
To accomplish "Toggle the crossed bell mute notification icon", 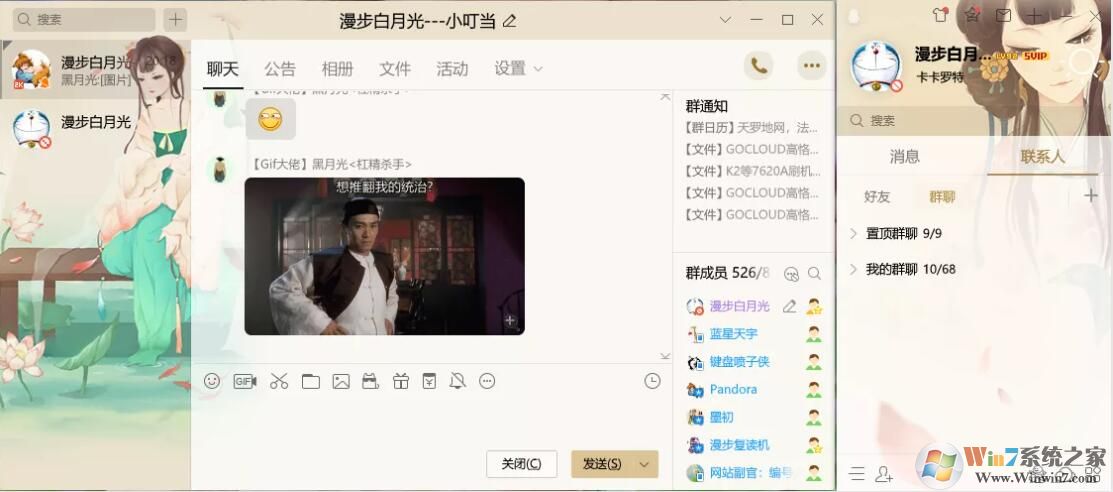I will pos(458,381).
